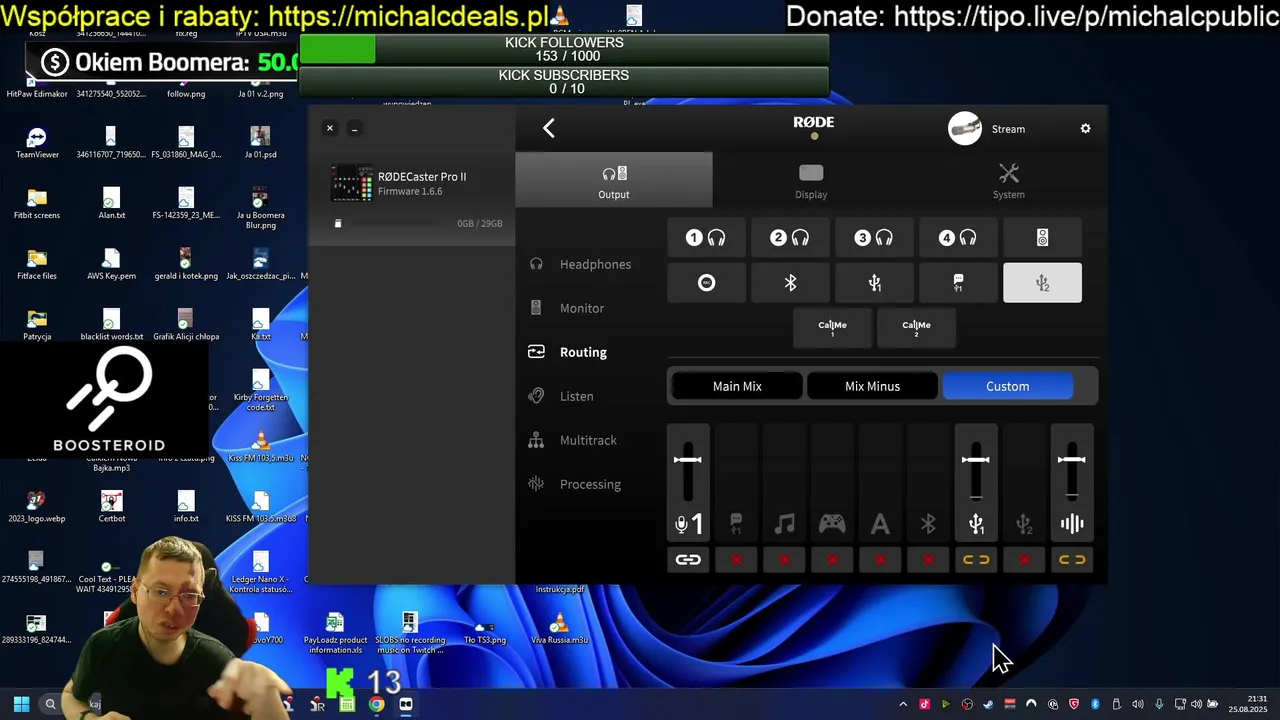Select the Certbot desktop icon
Screen dimensions: 1280x720
pyautogui.click(x=112, y=507)
